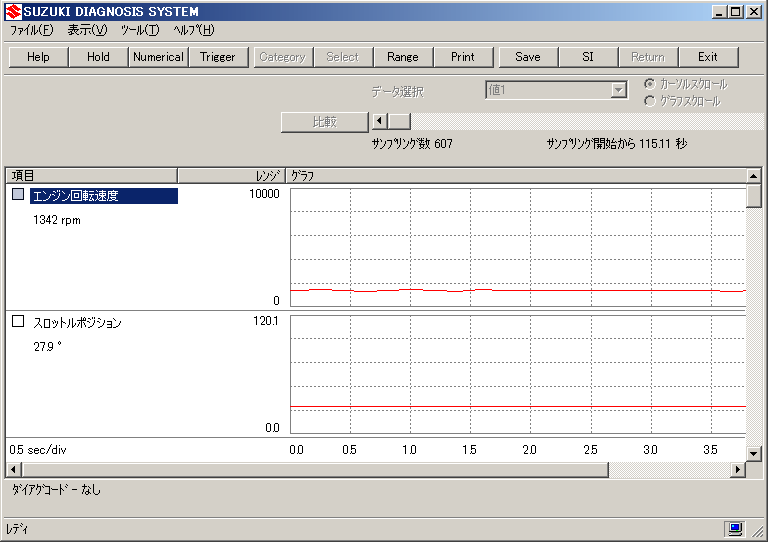Click the sampling position slider thumb

(399, 121)
